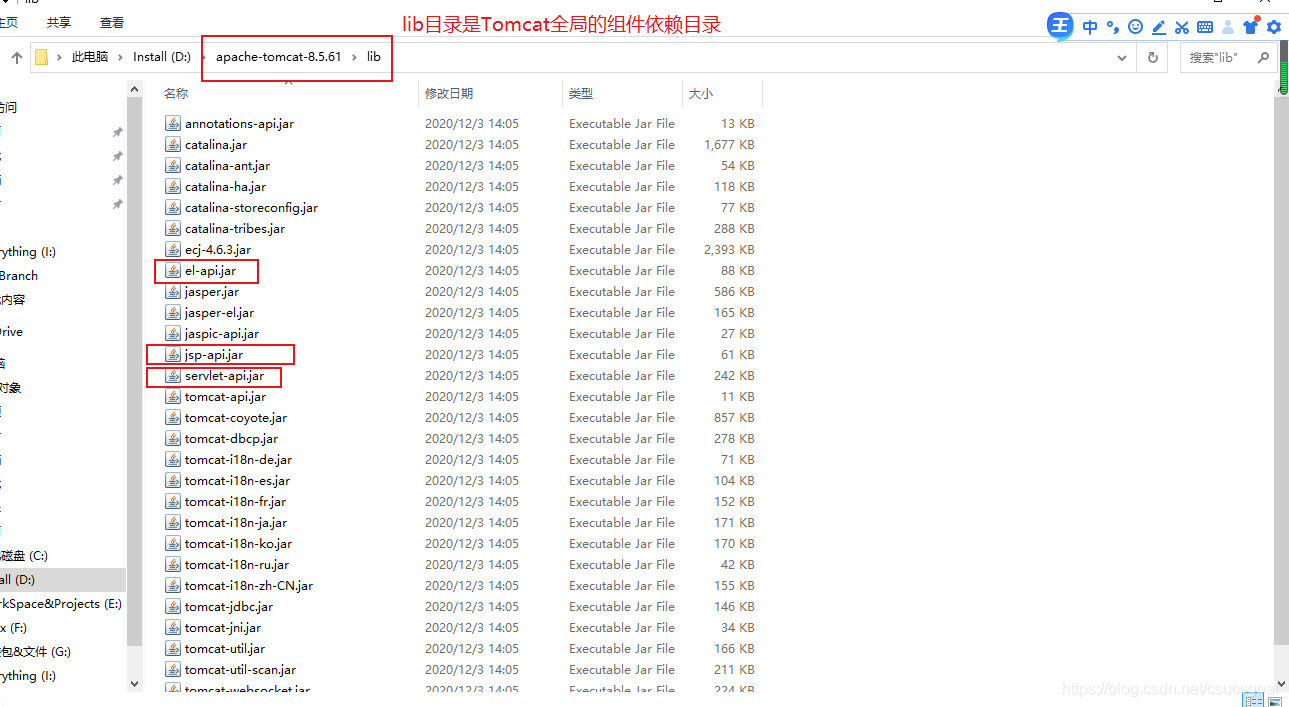Viewport: 1289px width, 707px height.
Task: Navigate to apache-tomcat-8.5.61 in the breadcrumb
Action: click(x=279, y=58)
